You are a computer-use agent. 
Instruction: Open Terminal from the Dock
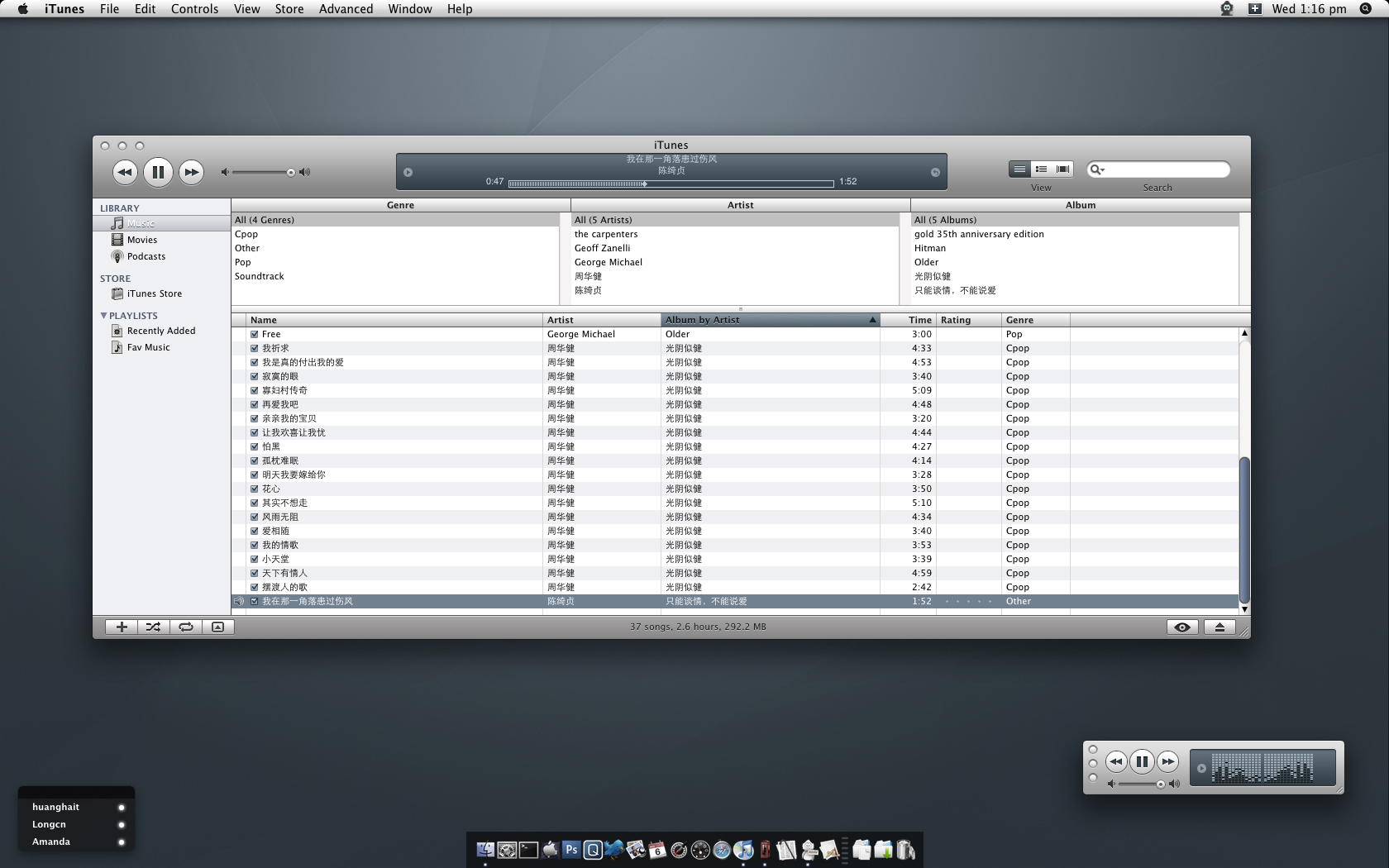[x=528, y=850]
